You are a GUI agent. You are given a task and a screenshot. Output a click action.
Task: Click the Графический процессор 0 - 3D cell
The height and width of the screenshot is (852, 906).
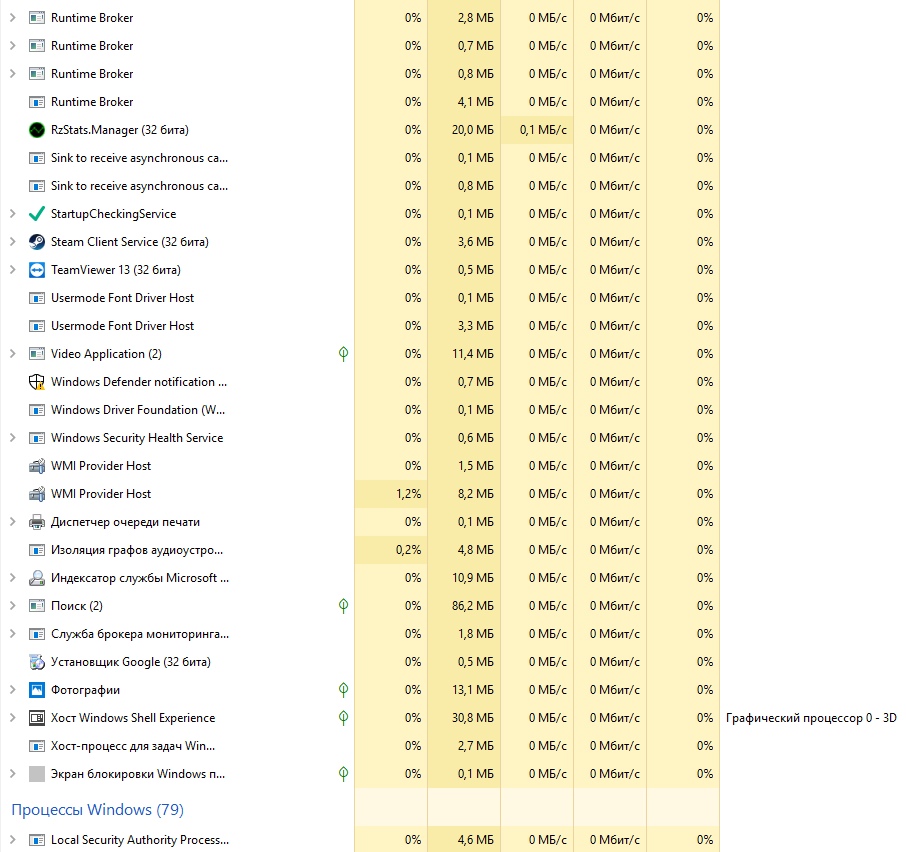pyautogui.click(x=811, y=718)
